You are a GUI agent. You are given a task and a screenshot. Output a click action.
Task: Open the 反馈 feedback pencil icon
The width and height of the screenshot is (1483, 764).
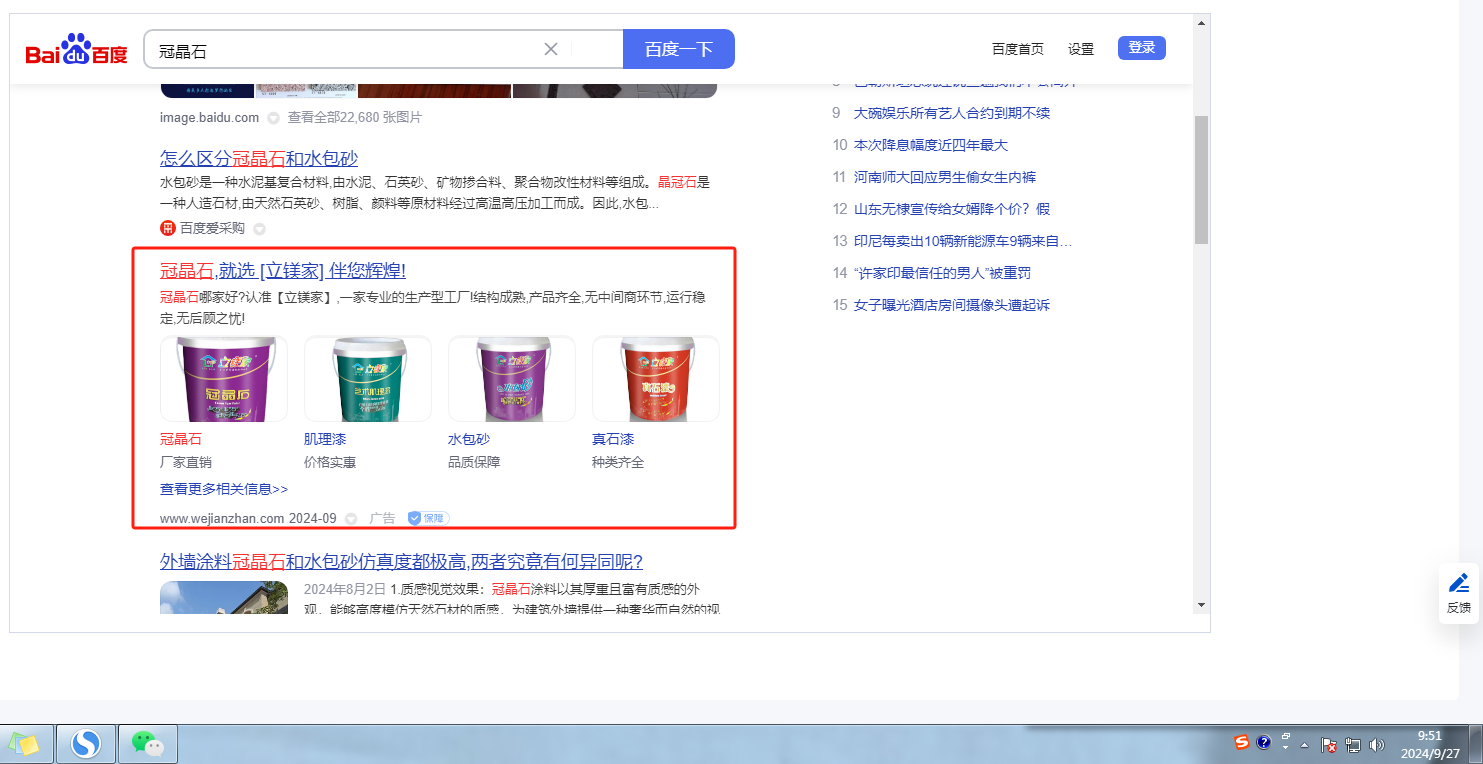point(1459,583)
